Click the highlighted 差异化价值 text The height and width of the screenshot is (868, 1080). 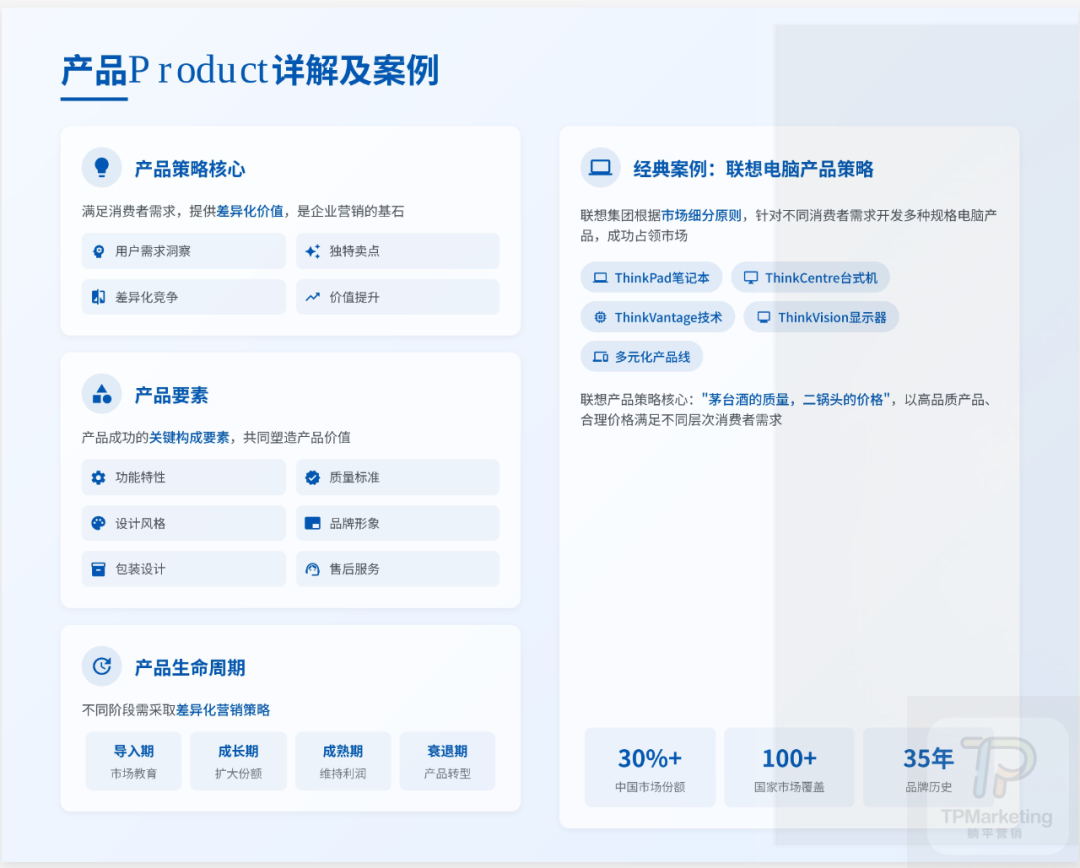pyautogui.click(x=250, y=211)
